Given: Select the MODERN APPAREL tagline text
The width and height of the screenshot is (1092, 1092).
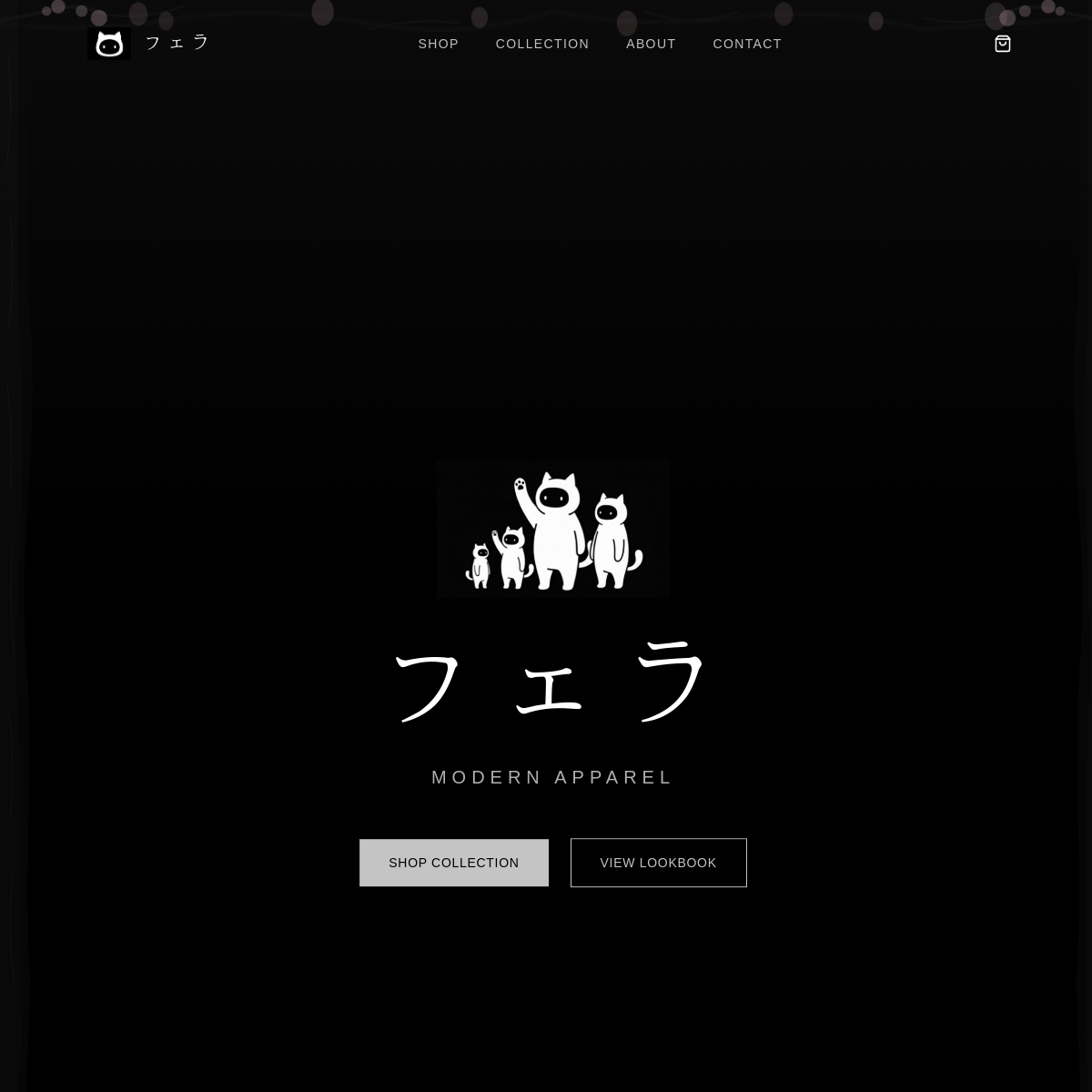Looking at the screenshot, I should (552, 776).
